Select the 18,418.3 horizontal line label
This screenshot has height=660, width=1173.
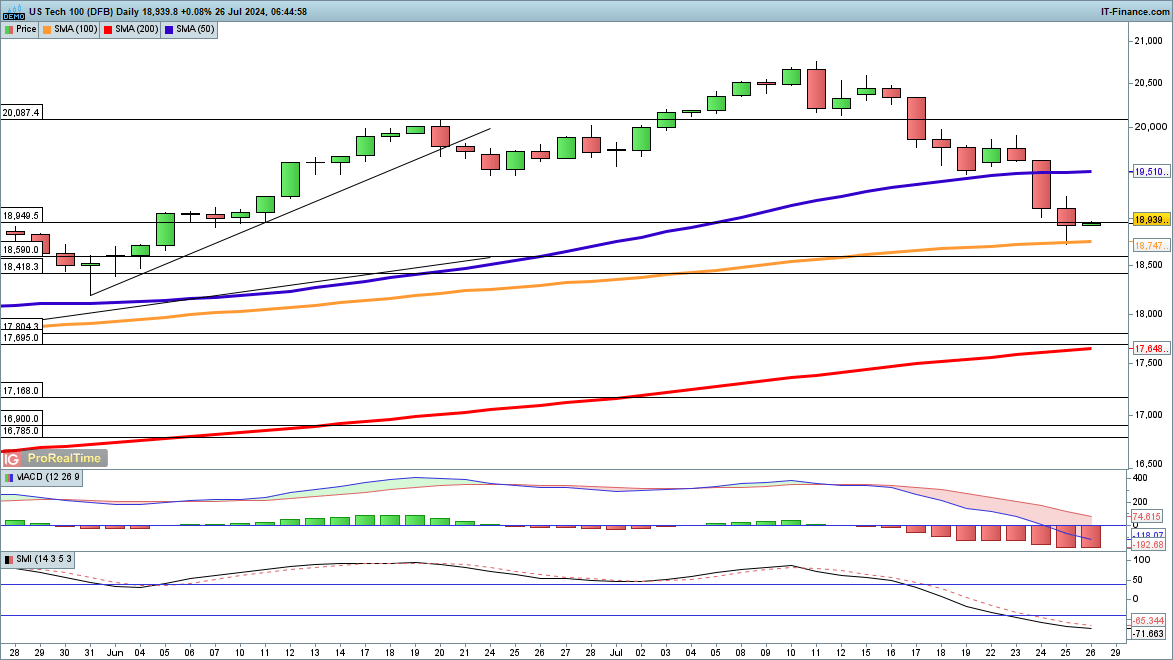[21, 266]
